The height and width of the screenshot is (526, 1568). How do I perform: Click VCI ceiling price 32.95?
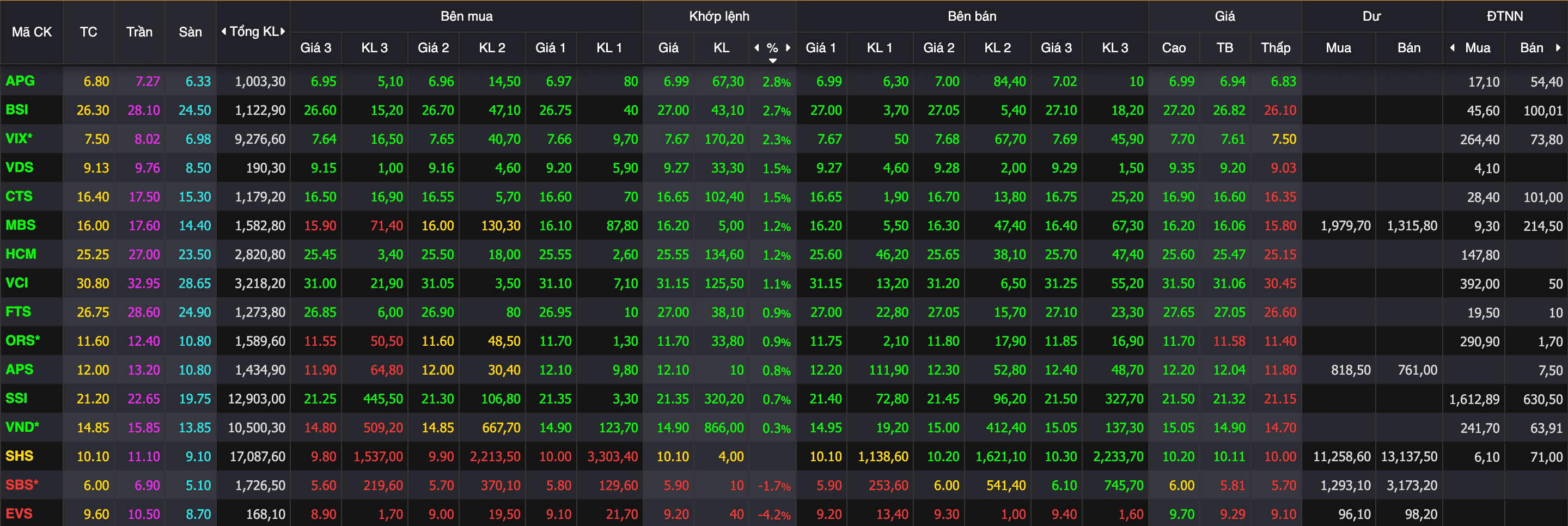[x=144, y=283]
